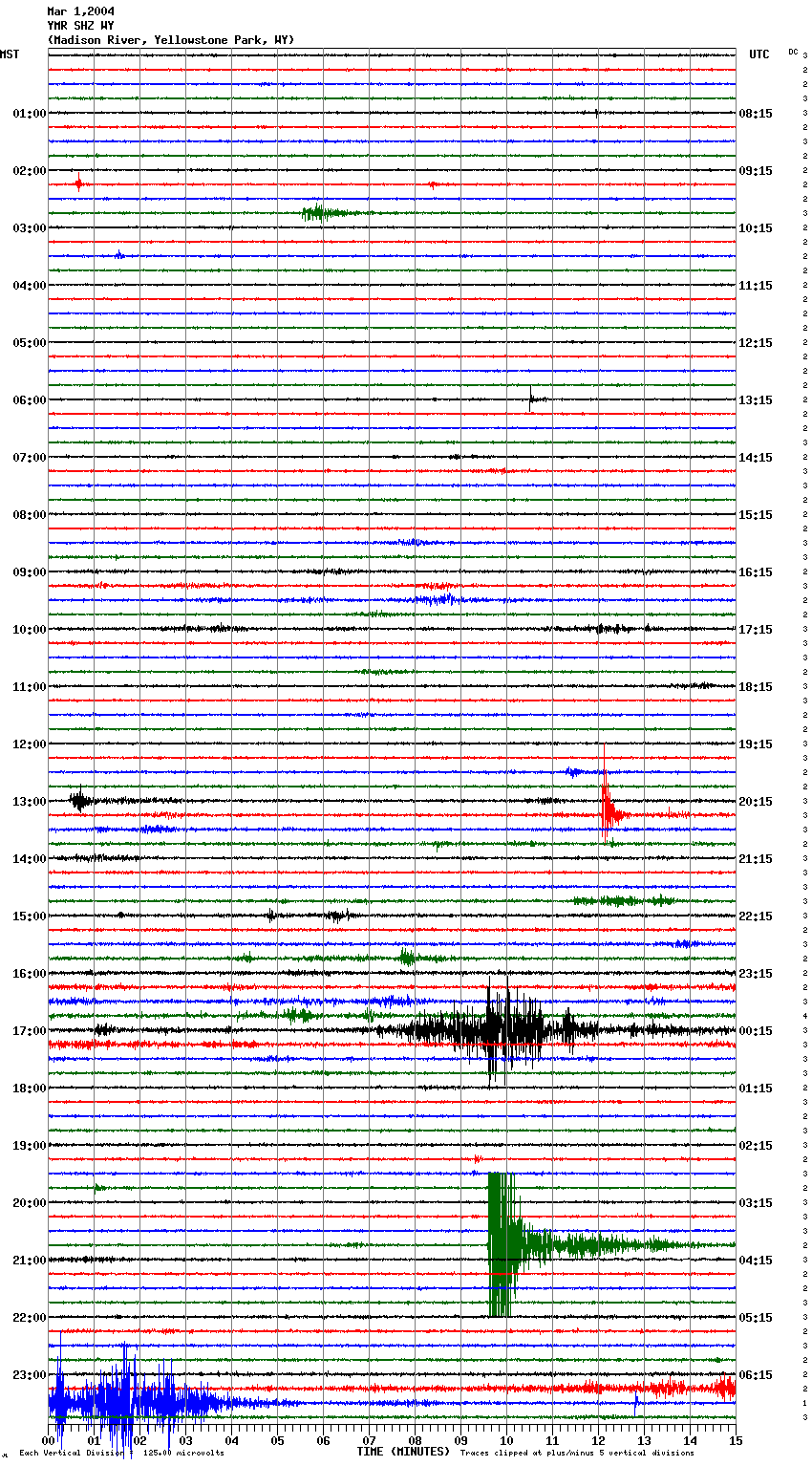Click 'Traces clipped at plus/minus 5 vertical divisions' note
The height and width of the screenshot is (1466, 812).
577,1453
